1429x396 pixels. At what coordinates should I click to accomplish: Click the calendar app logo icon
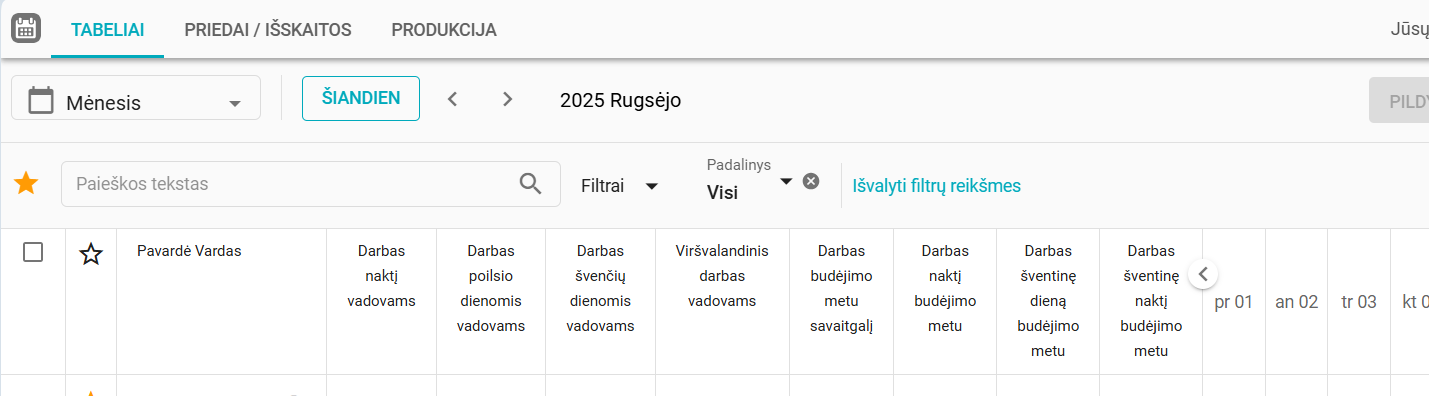(x=25, y=28)
